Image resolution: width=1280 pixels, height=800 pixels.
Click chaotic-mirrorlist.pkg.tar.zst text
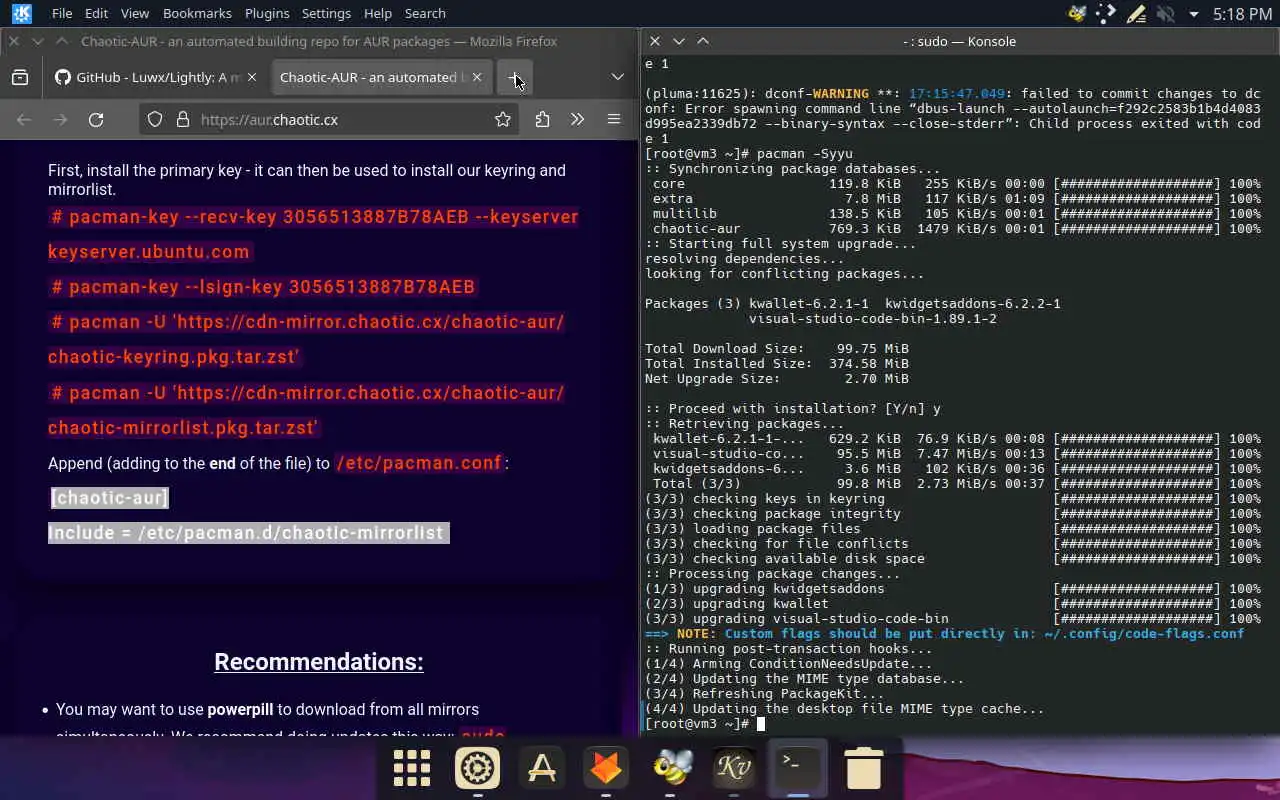coord(183,428)
